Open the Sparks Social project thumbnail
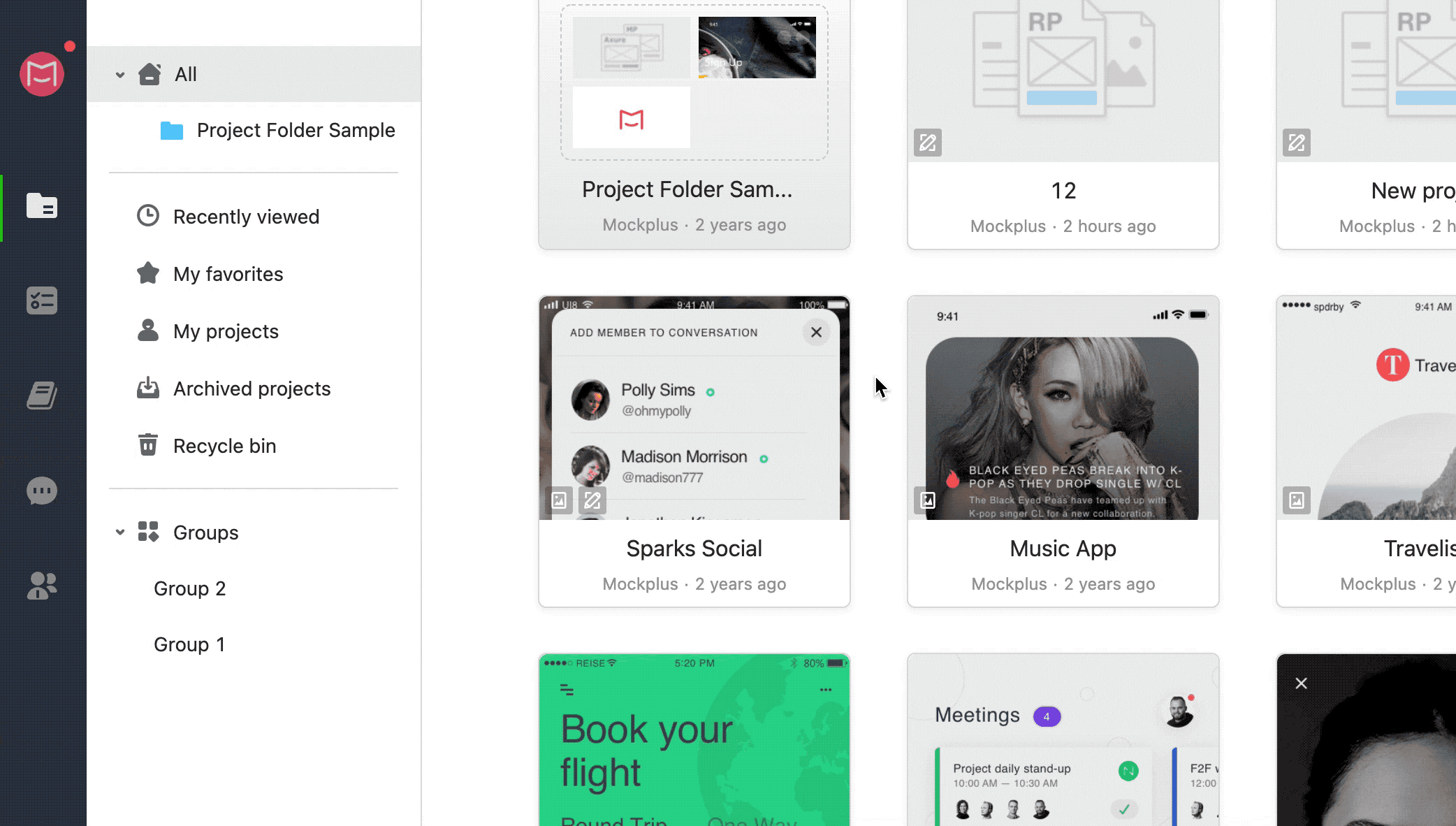The image size is (1456, 826). 694,408
